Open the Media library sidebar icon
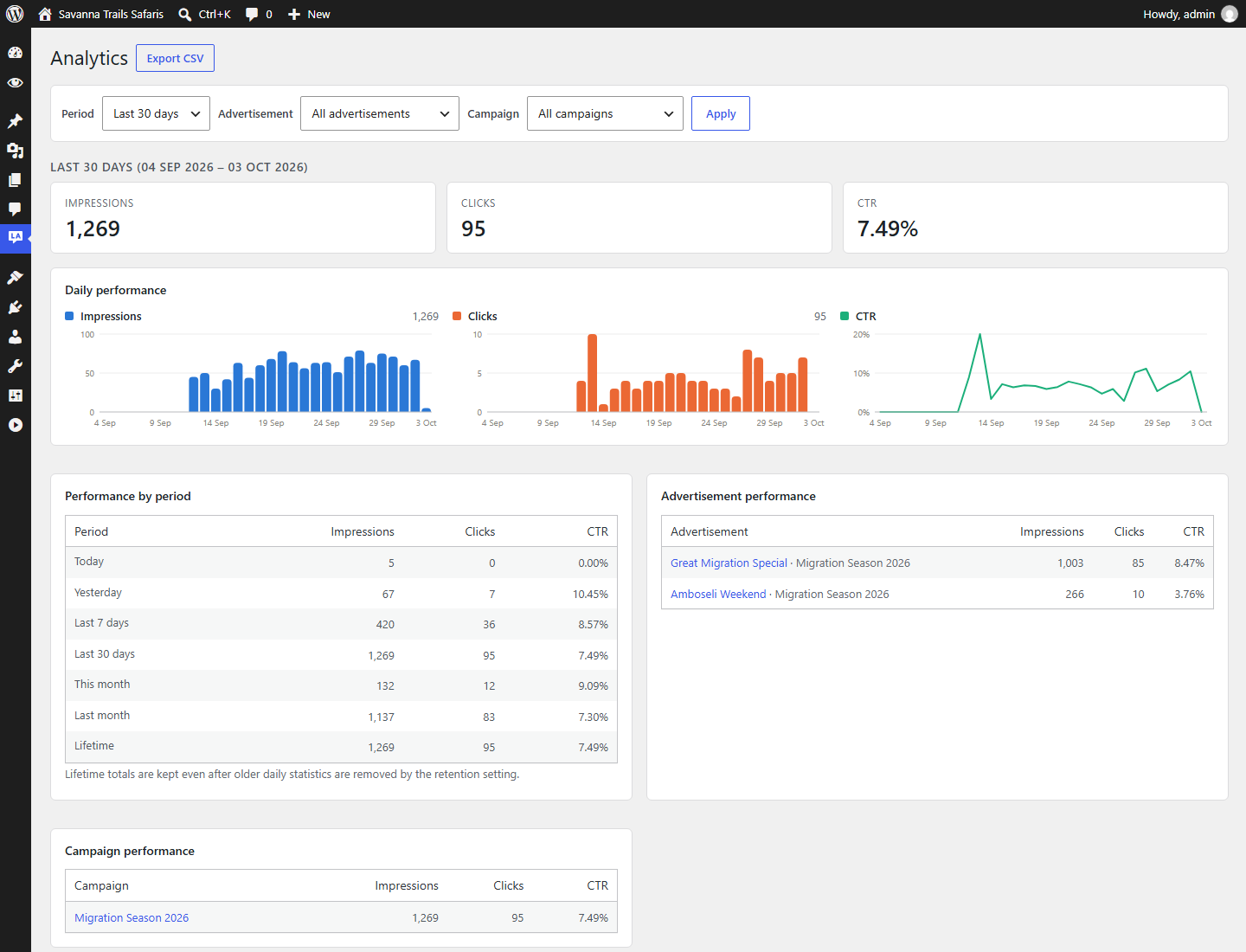 coord(15,151)
